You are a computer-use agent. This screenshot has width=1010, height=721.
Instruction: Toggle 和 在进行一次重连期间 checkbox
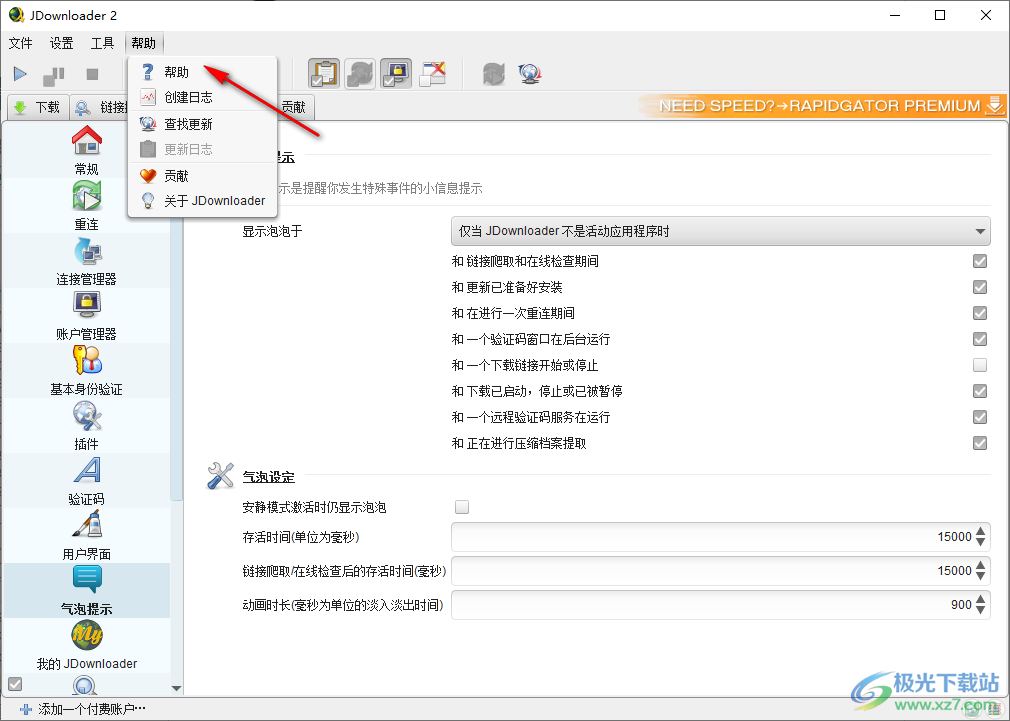point(980,313)
